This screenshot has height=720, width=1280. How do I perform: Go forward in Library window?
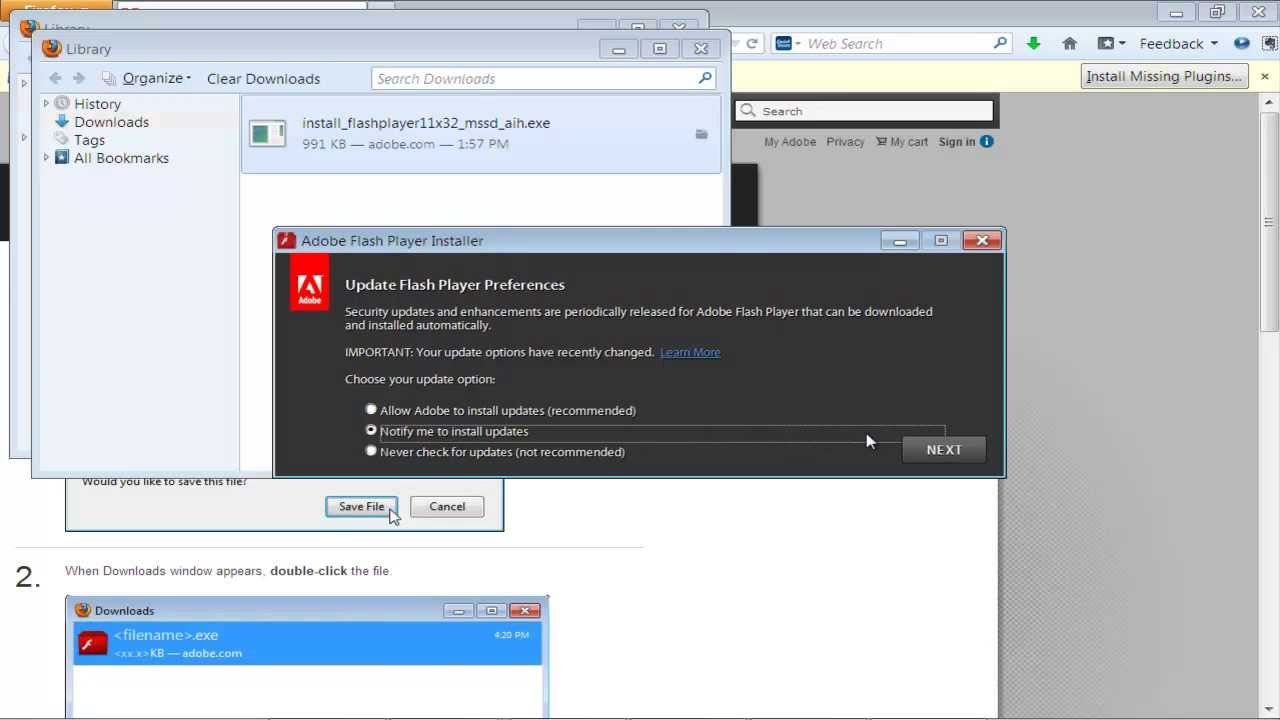point(79,78)
